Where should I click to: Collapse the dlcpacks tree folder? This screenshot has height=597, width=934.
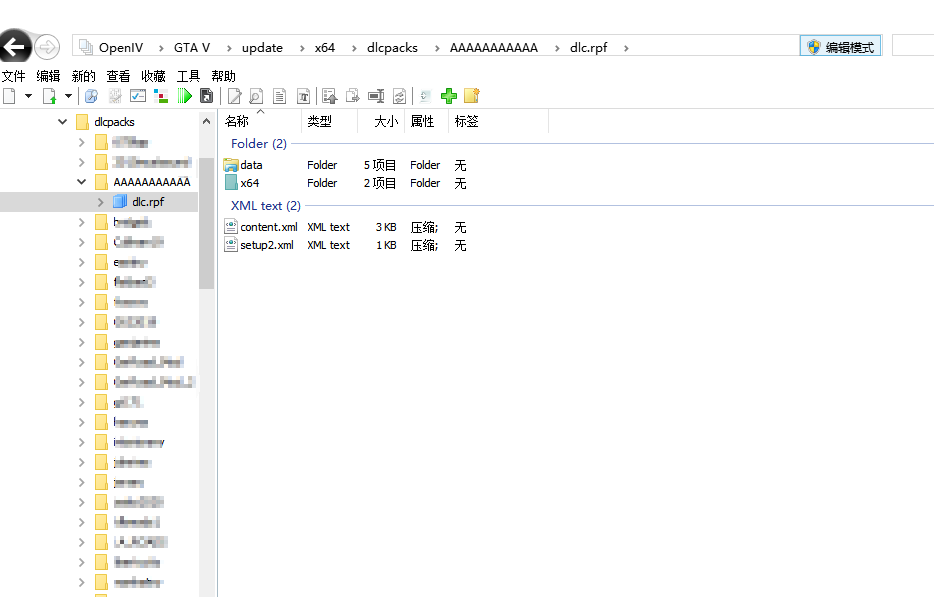[62, 122]
